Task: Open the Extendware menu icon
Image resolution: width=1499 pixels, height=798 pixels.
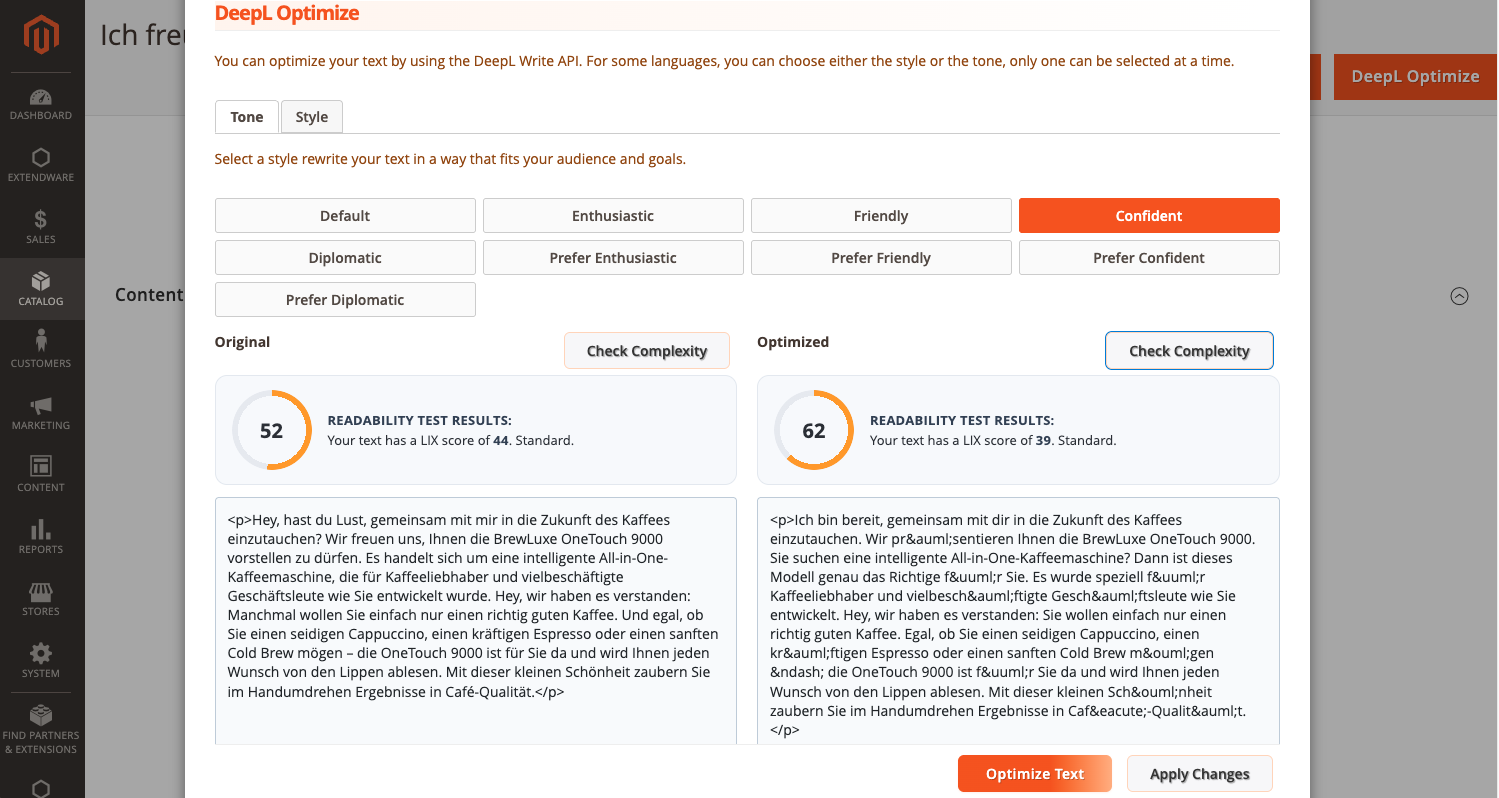Action: pos(41,158)
